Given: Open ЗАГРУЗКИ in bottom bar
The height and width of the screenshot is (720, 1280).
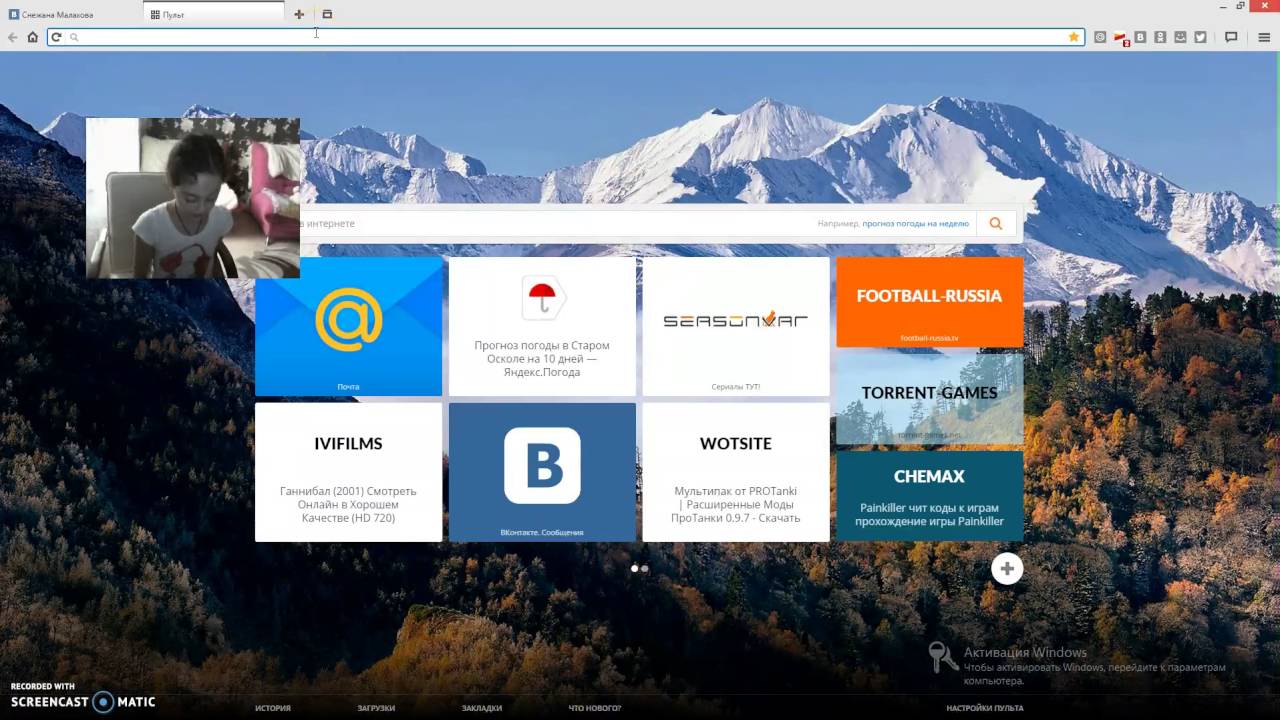Looking at the screenshot, I should [x=376, y=708].
